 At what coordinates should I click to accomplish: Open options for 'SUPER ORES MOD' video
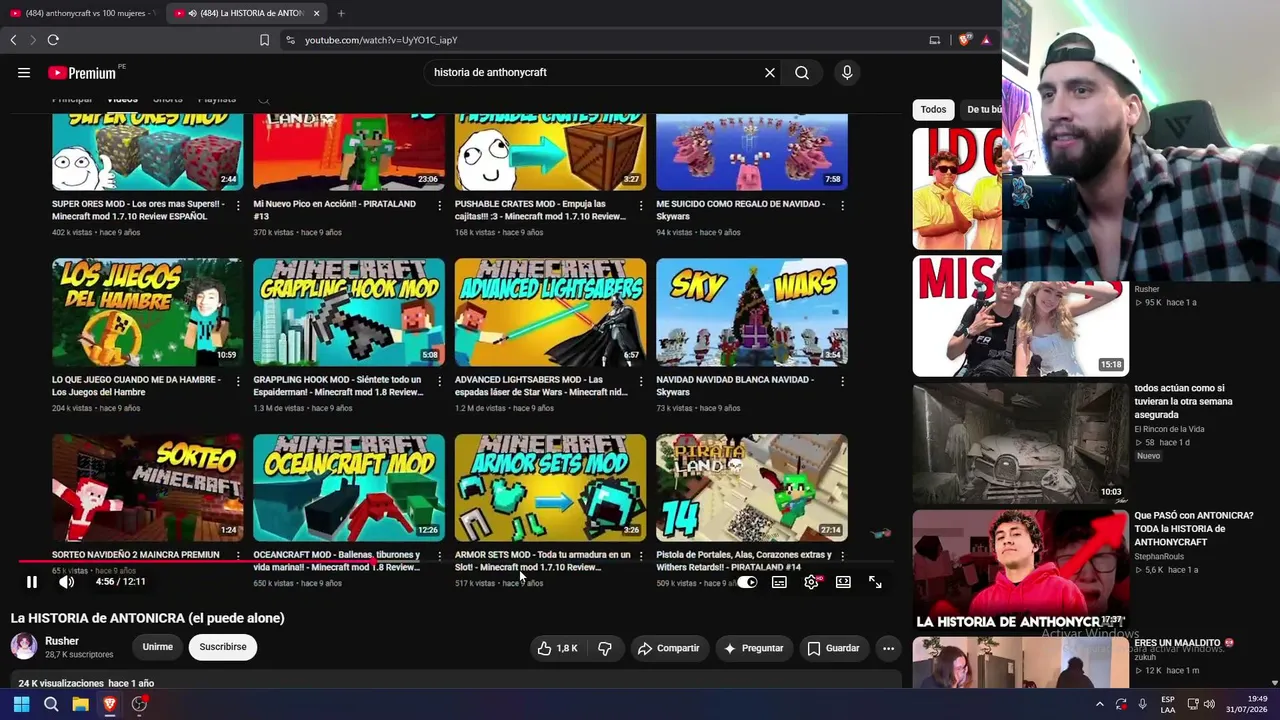click(238, 205)
